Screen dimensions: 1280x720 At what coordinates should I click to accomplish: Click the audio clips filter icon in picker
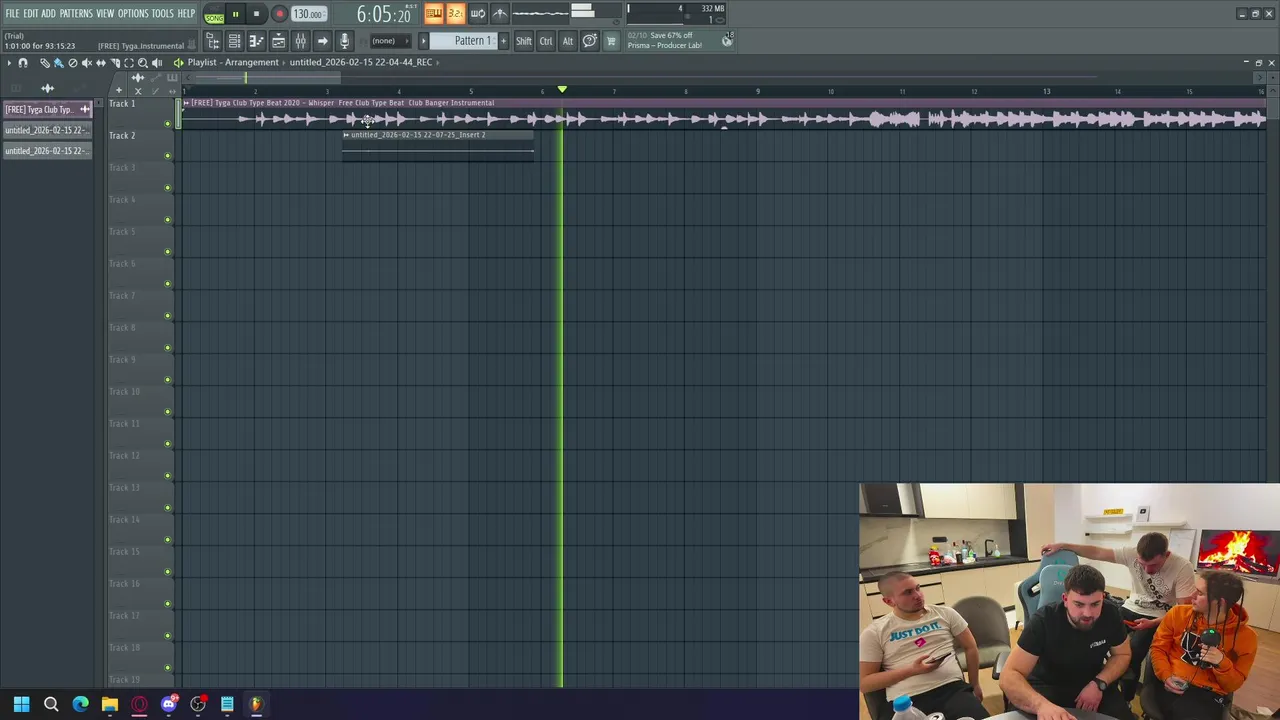(47, 89)
